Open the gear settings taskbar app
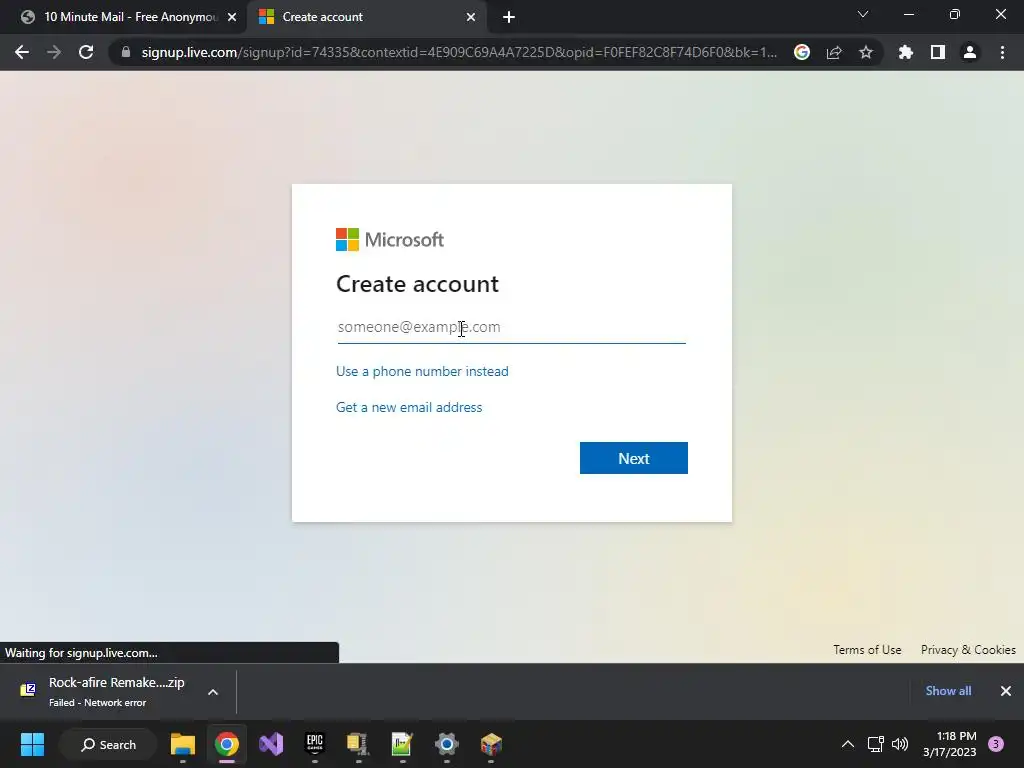The width and height of the screenshot is (1024, 768). 447,744
